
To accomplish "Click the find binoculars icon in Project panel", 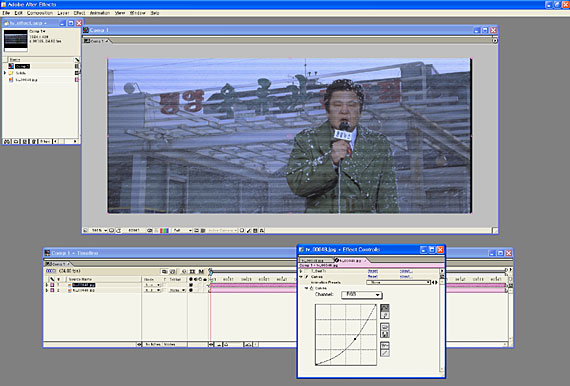I will [x=7, y=141].
